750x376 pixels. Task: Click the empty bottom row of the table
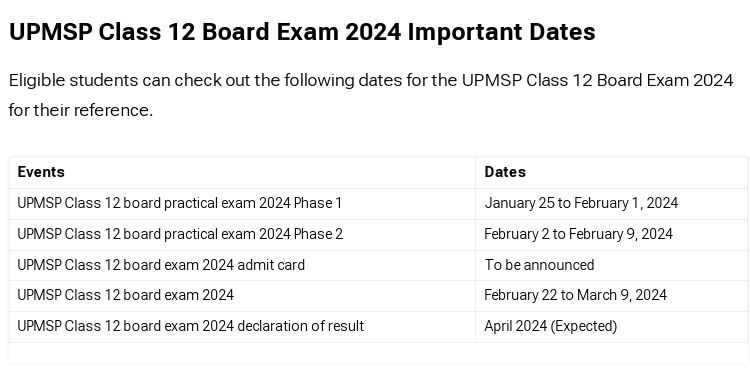(378, 353)
